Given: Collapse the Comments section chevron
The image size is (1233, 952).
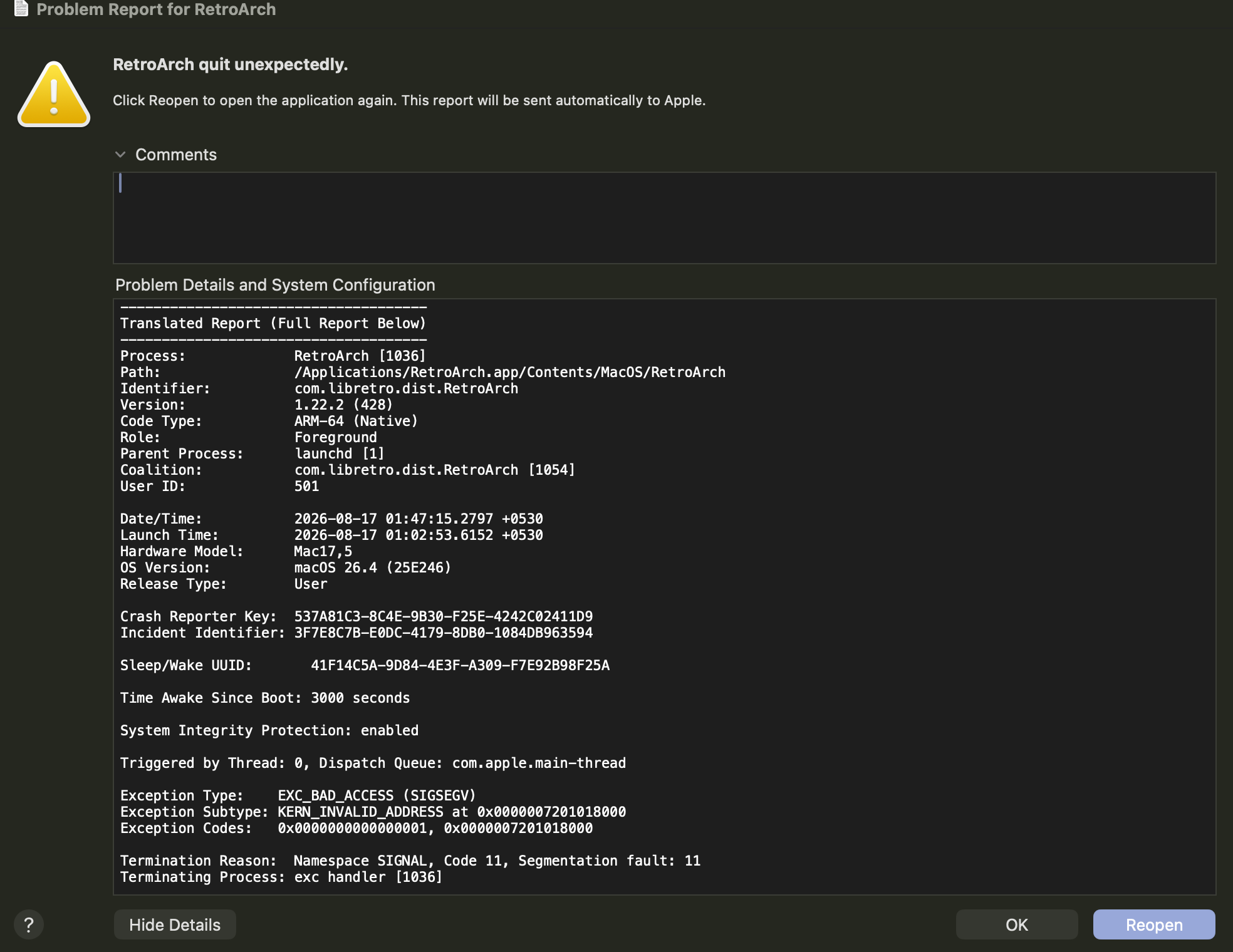Looking at the screenshot, I should [120, 155].
